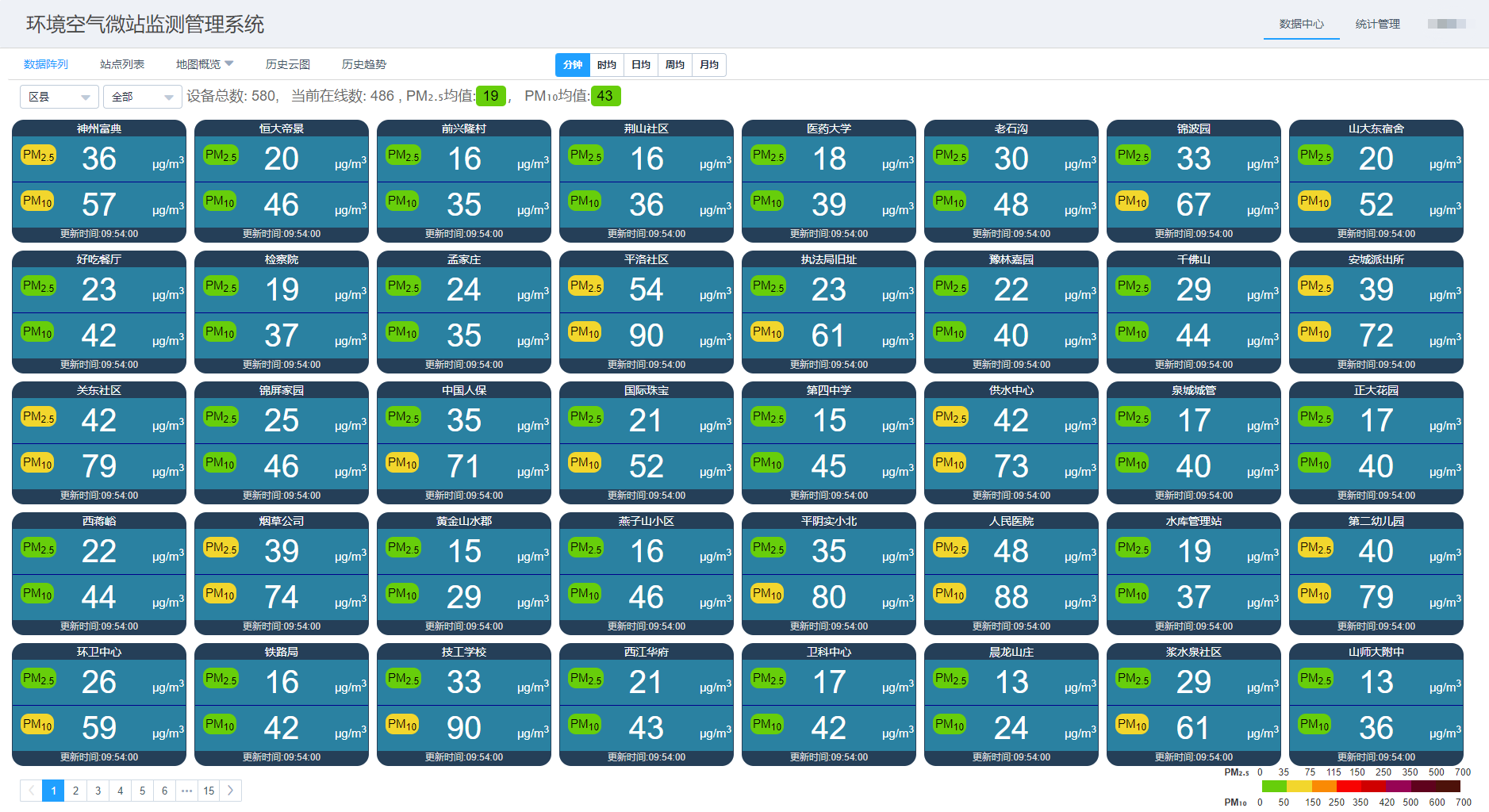Screen dimensions: 1489x812
Task: Select the 周均 interval button
Action: point(675,65)
